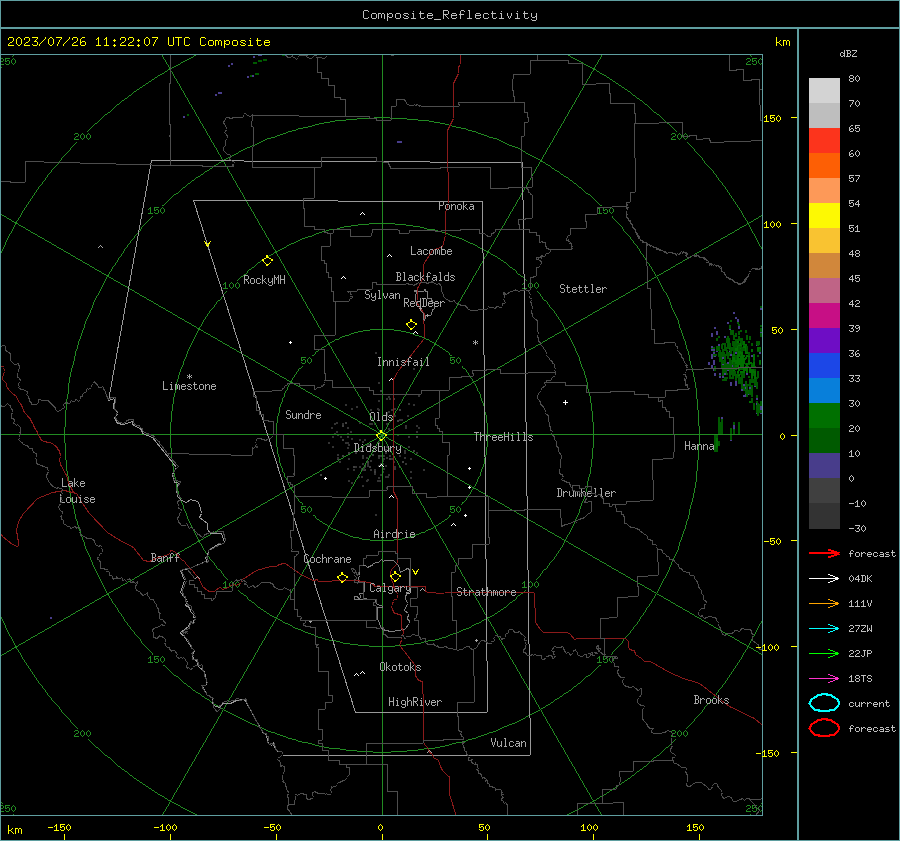Image resolution: width=900 pixels, height=841 pixels.
Task: Select the Olds city label
Action: [381, 417]
